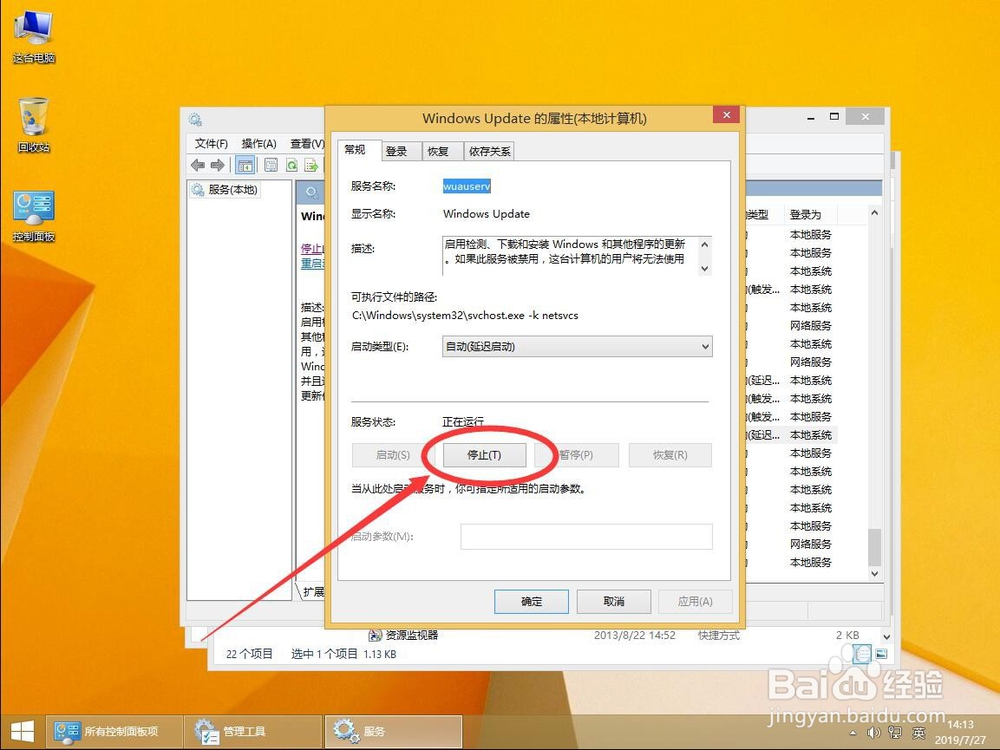Switch to 所有控制面板项 taskbar button
The height and width of the screenshot is (750, 1000).
point(114,732)
